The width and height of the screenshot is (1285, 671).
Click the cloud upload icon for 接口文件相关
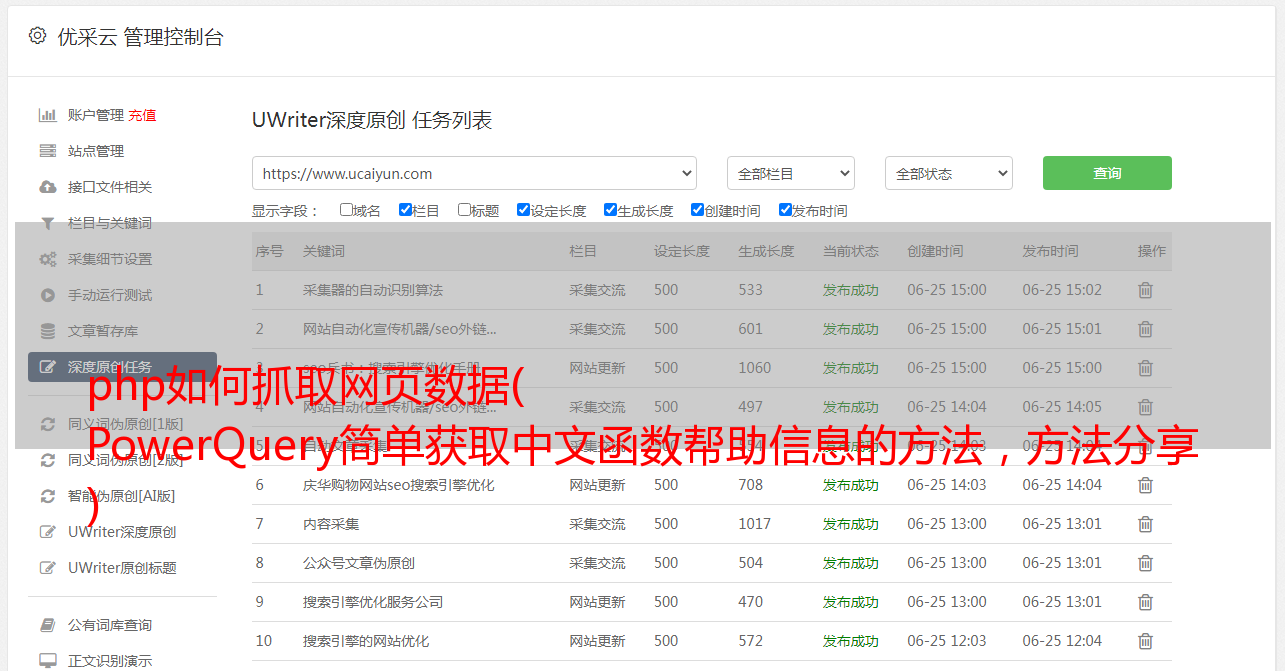coord(47,187)
